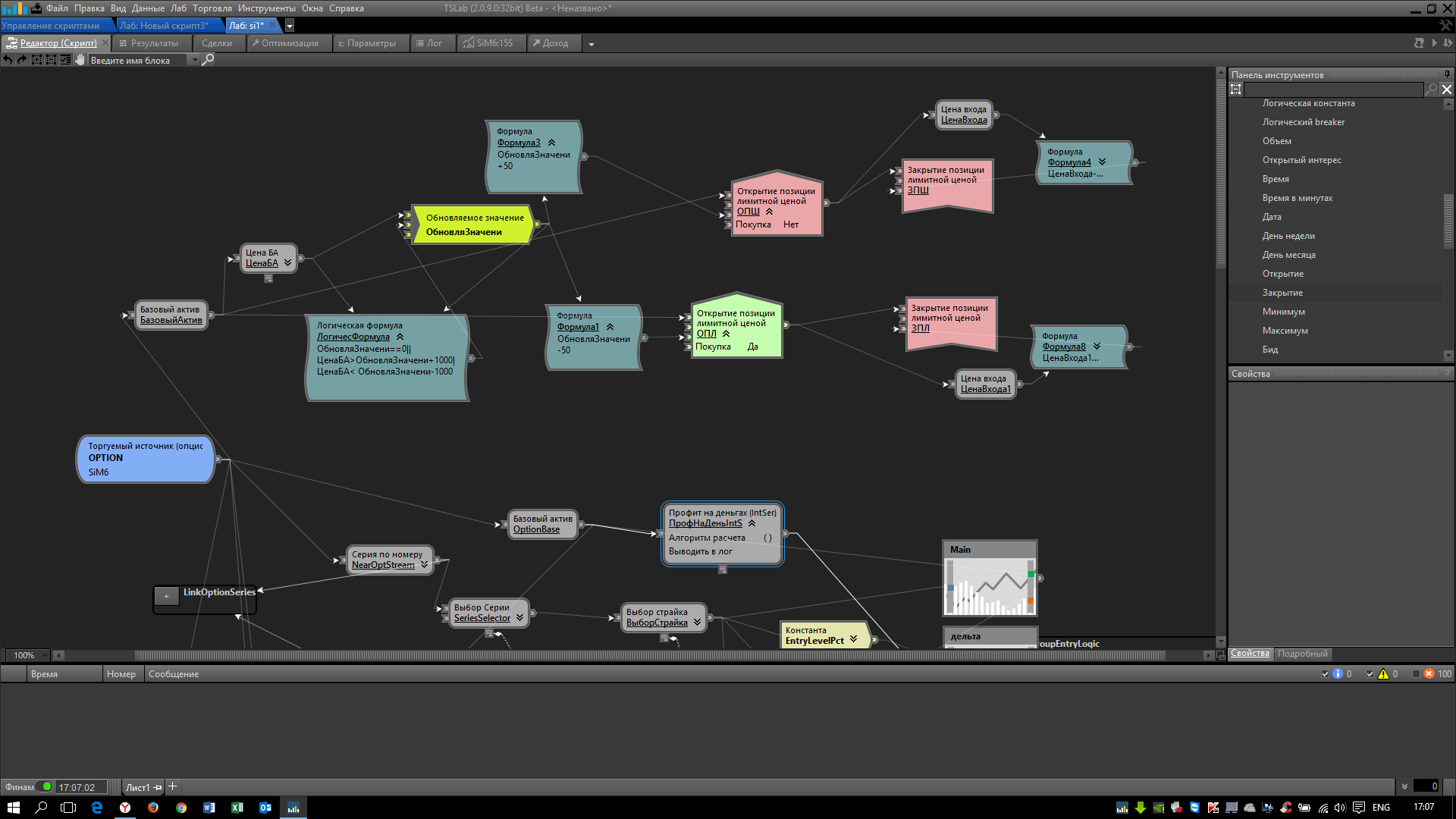Select Закрытие in the tools panel list
The width and height of the screenshot is (1456, 819).
(x=1282, y=293)
